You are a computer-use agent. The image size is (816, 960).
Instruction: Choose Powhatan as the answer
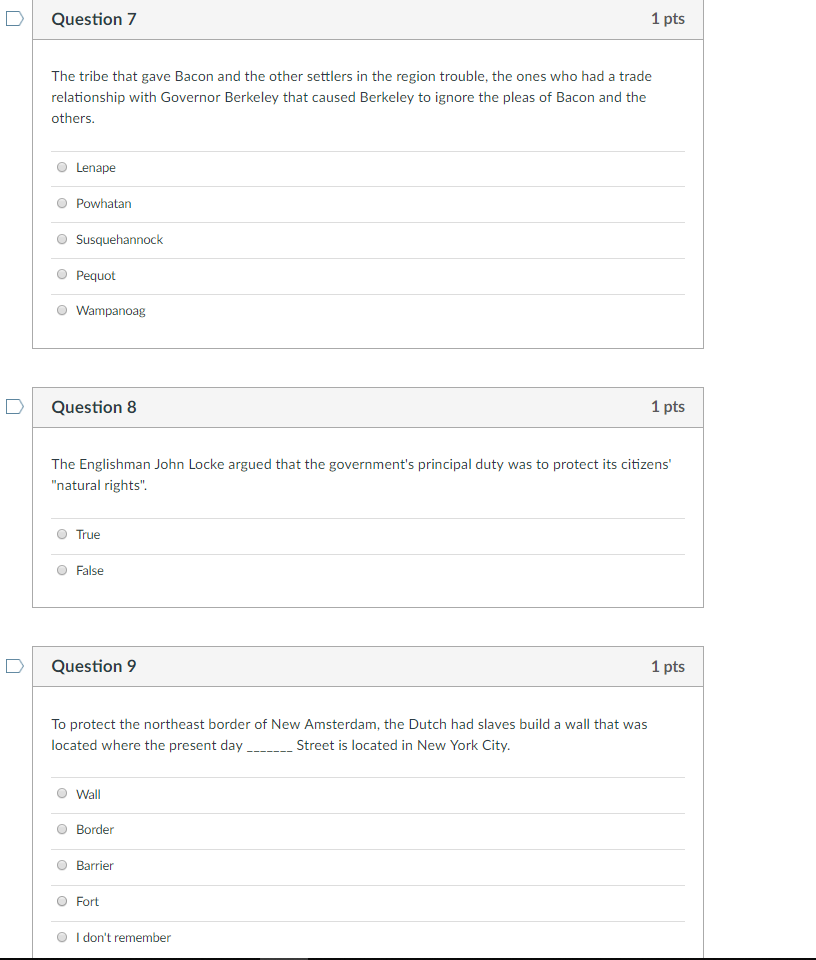click(62, 203)
